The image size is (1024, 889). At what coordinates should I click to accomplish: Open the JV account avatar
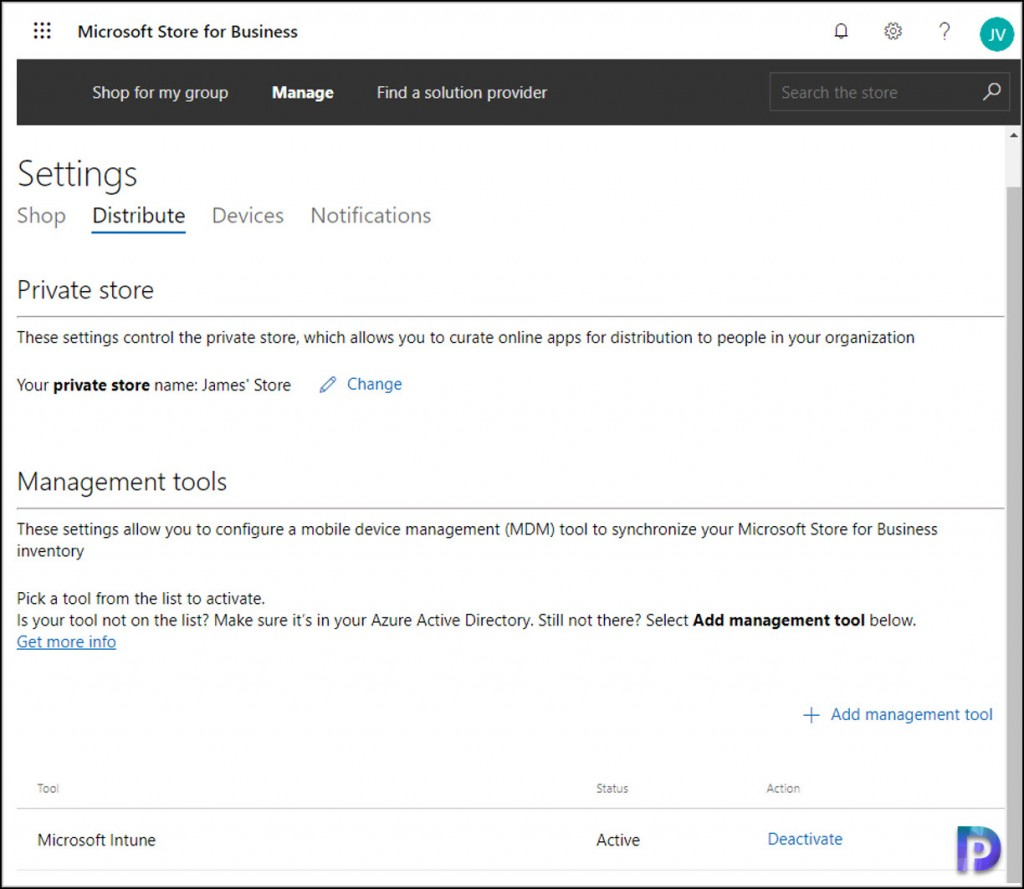(997, 33)
